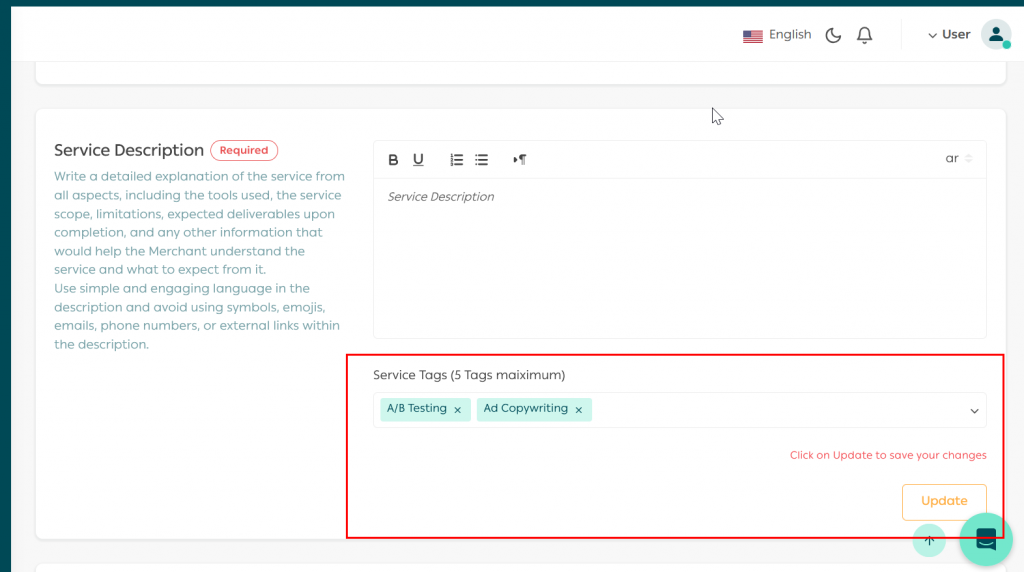This screenshot has height=572, width=1024.
Task: Click inside the Service Description text area
Action: (x=679, y=260)
